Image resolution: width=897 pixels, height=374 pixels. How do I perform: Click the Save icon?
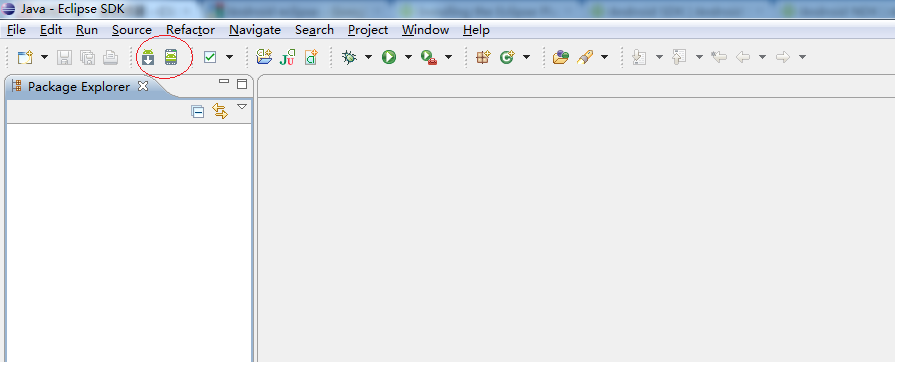(x=64, y=57)
